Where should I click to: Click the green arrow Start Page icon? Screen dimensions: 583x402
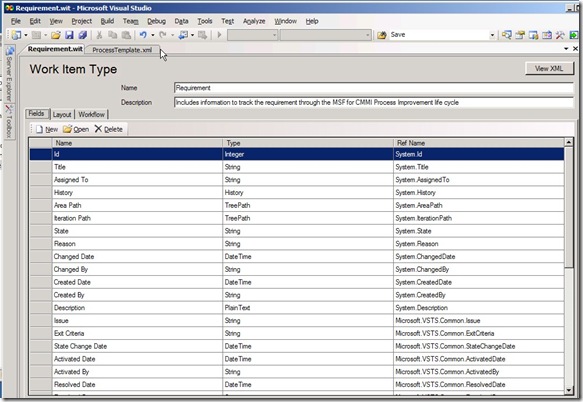click(x=574, y=35)
